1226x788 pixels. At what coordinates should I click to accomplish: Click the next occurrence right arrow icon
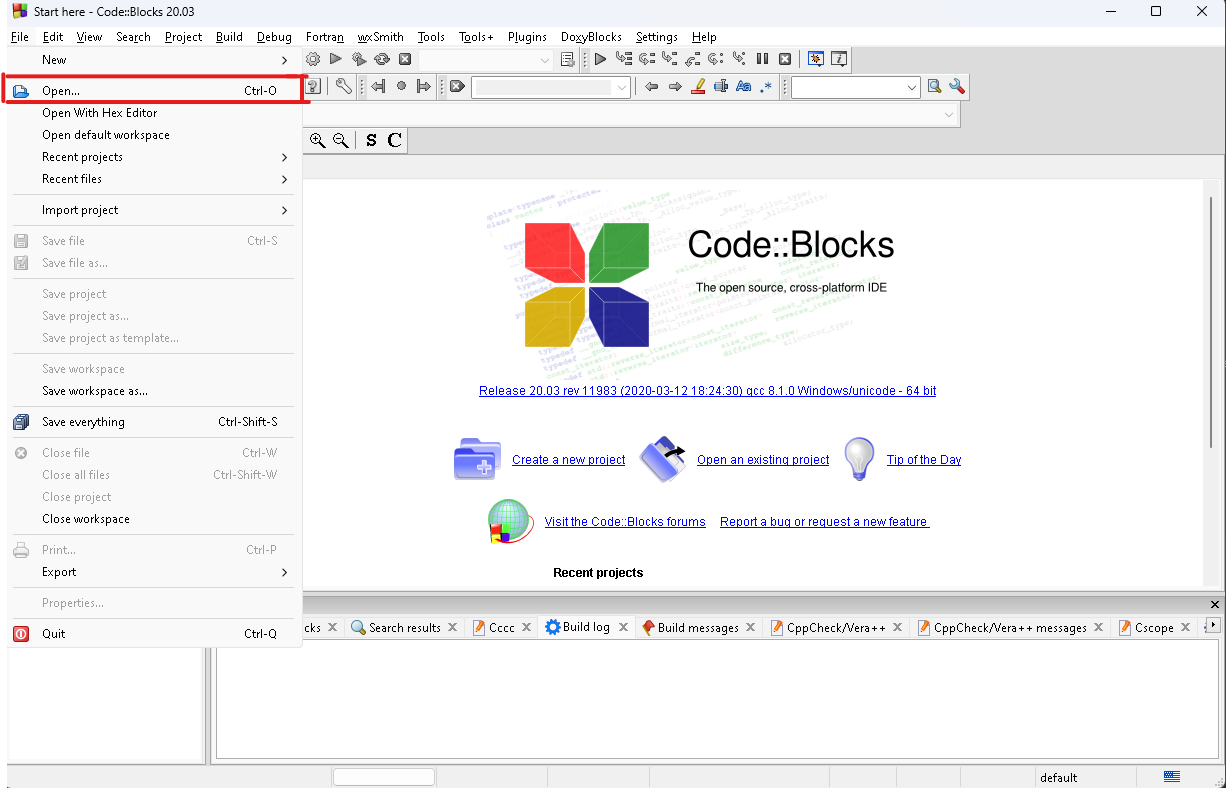(x=675, y=87)
